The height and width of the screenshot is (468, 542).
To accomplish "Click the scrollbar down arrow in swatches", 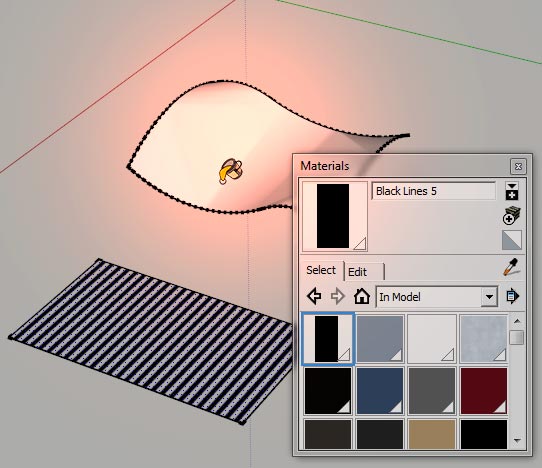I will click(517, 440).
